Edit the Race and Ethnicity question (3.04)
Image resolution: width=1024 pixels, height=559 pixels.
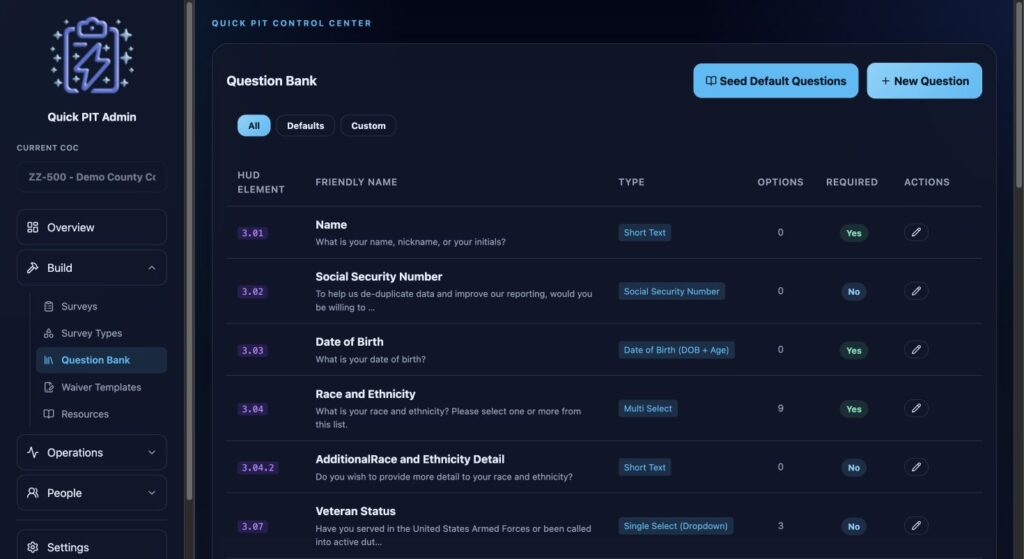point(916,408)
